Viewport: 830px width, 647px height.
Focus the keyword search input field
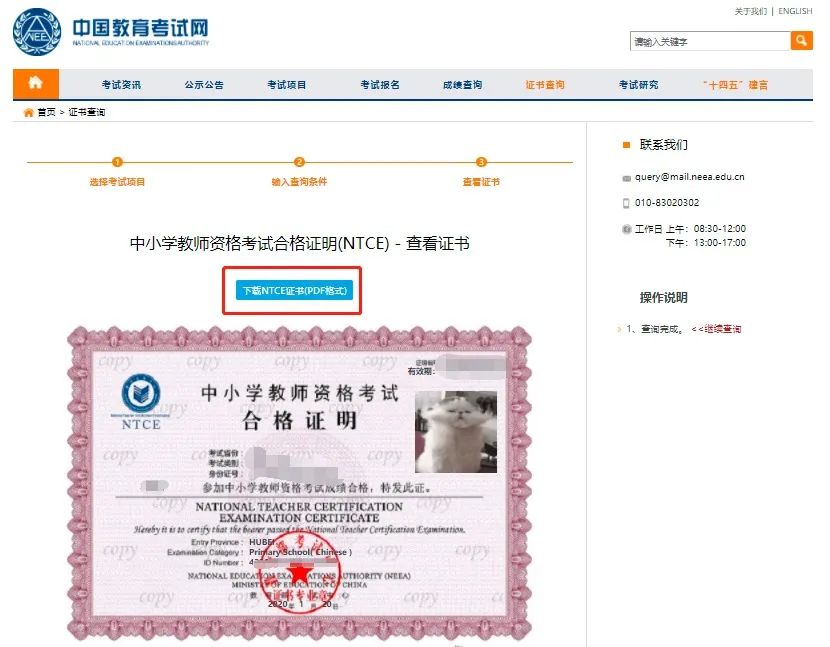(x=710, y=41)
